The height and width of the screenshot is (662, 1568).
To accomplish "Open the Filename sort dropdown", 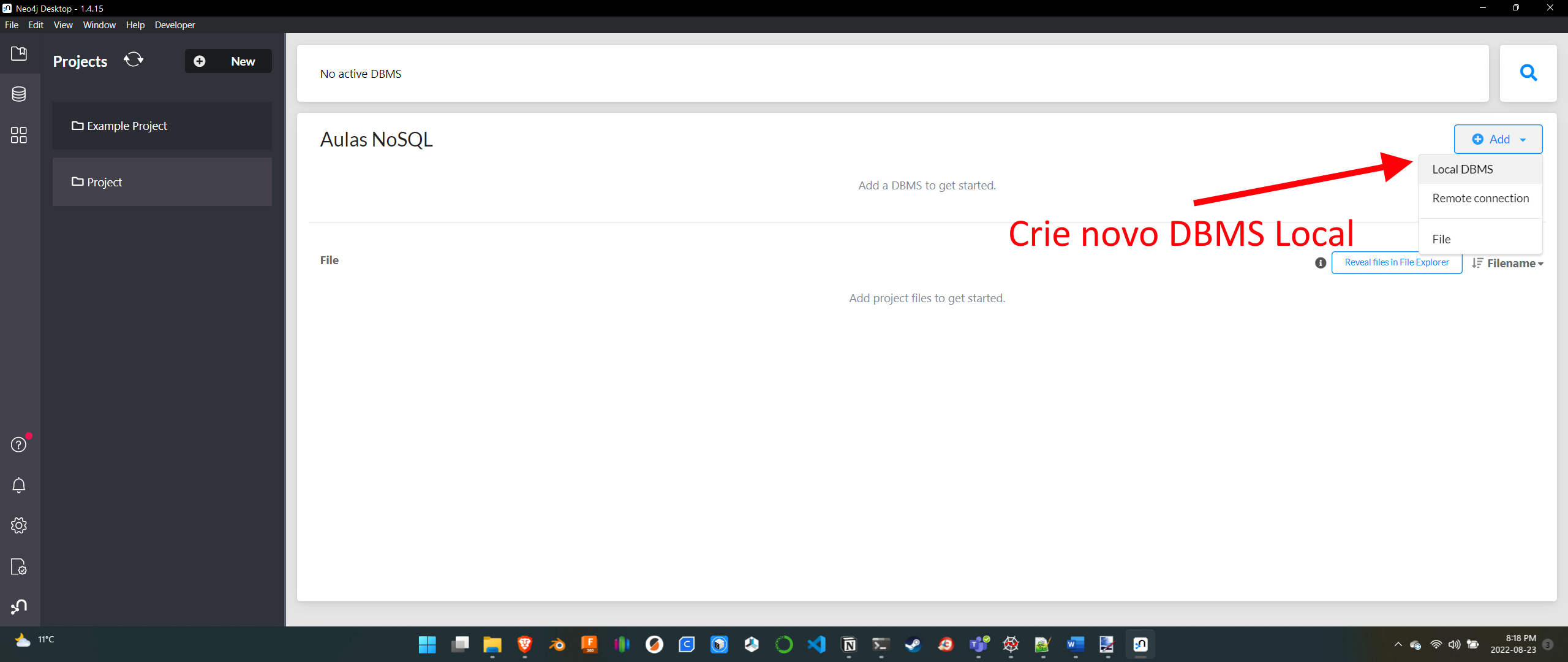I will pos(1509,263).
